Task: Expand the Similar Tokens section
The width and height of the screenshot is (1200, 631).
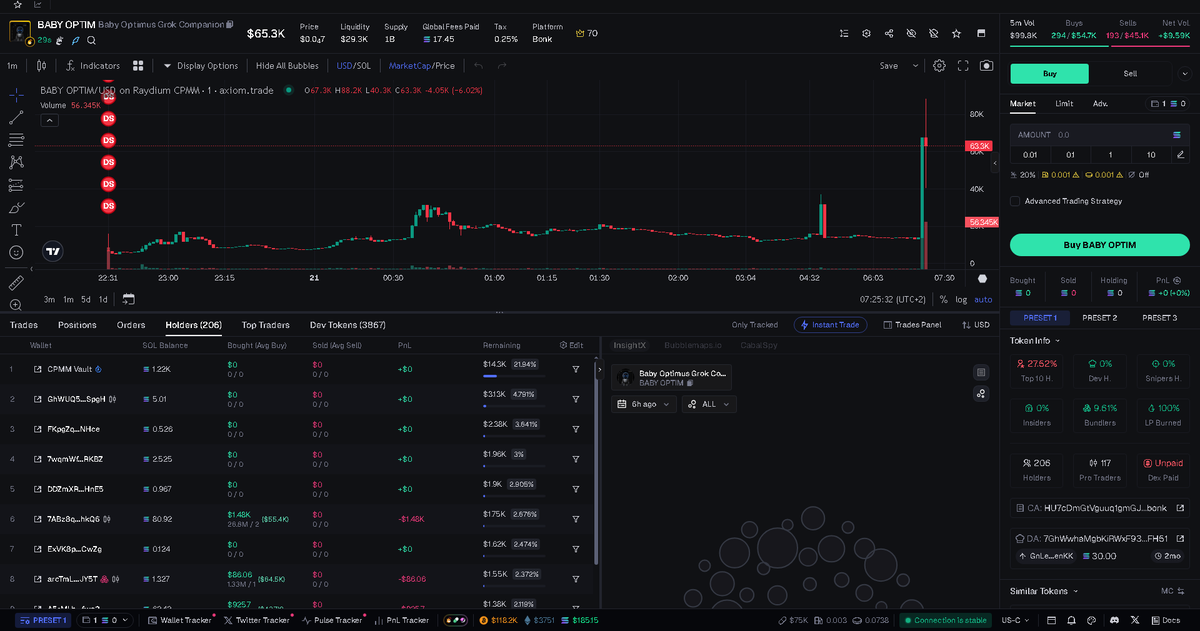Action: pyautogui.click(x=1045, y=591)
